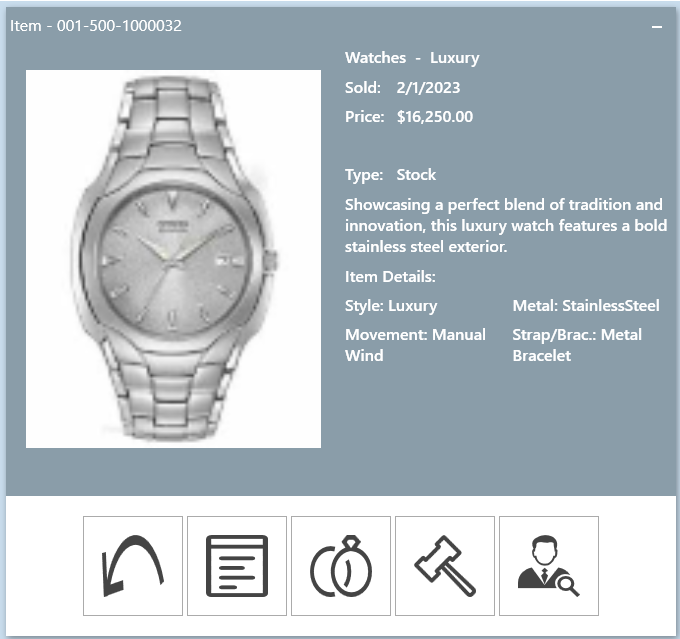Screen dimensions: 680x639
Task: Select the item number 001-500-1000032 title
Action: pos(96,26)
